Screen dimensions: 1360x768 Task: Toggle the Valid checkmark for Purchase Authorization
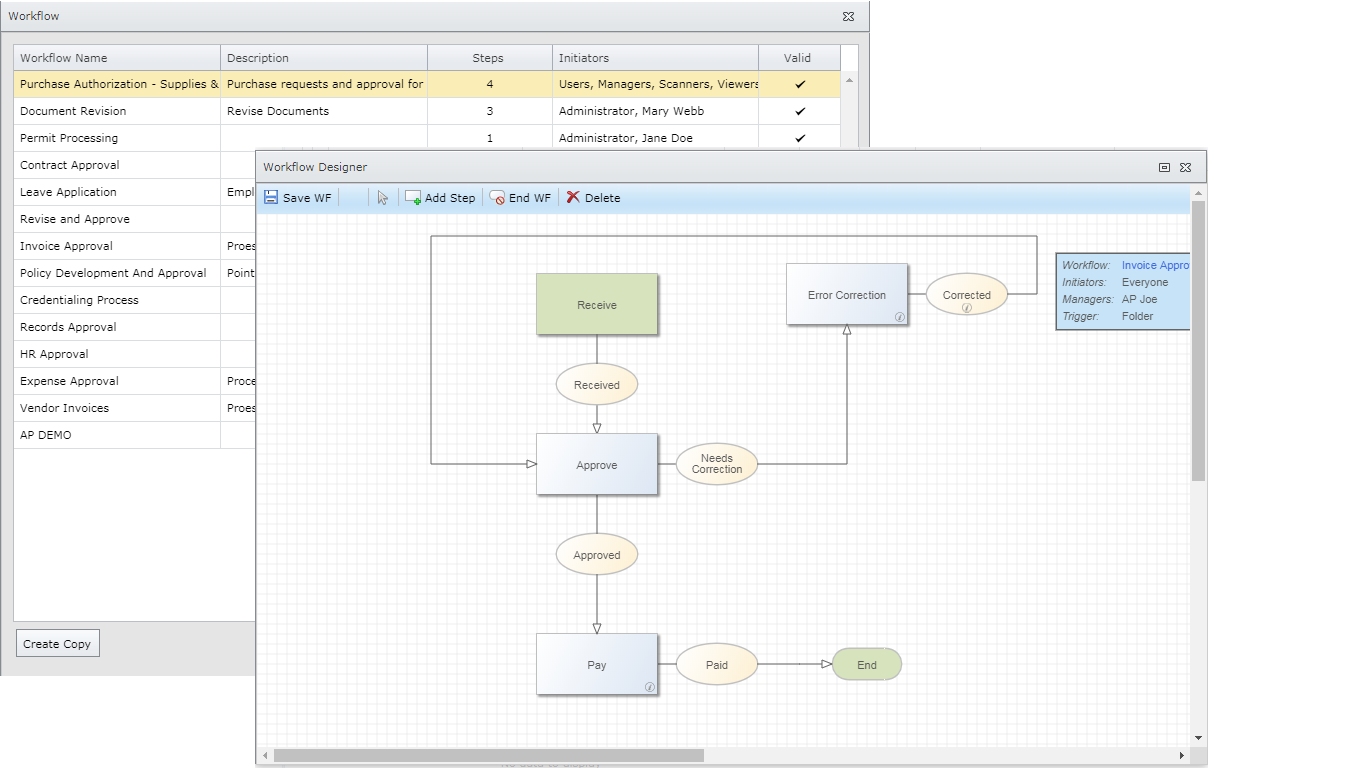tap(798, 84)
